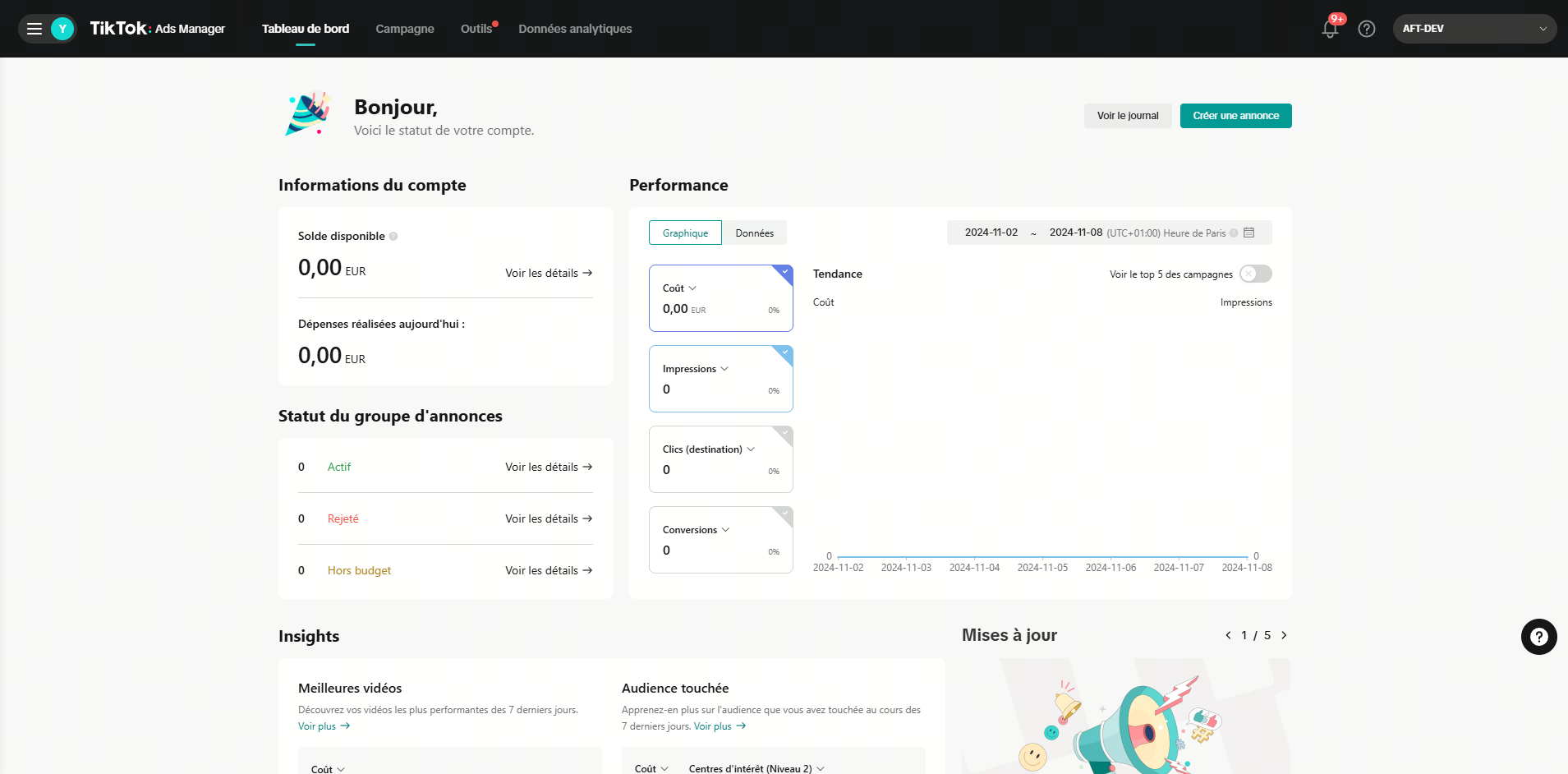Switch to the Données tab
Image resolution: width=1568 pixels, height=774 pixels.
click(754, 233)
